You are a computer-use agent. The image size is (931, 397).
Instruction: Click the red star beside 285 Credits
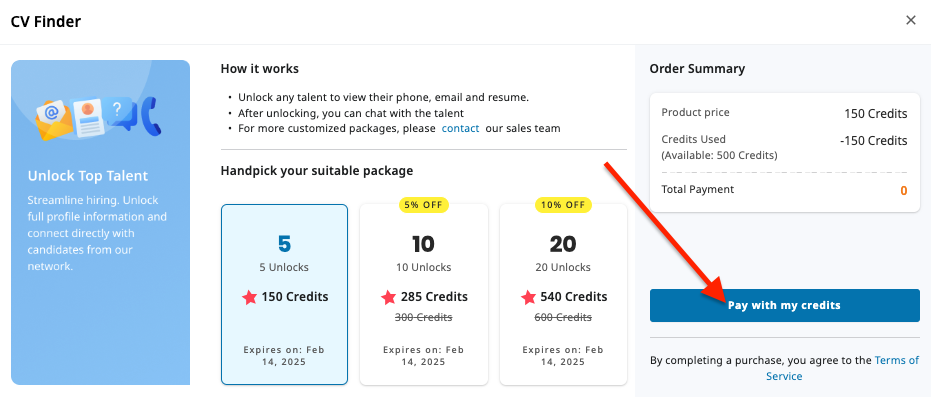(x=388, y=297)
